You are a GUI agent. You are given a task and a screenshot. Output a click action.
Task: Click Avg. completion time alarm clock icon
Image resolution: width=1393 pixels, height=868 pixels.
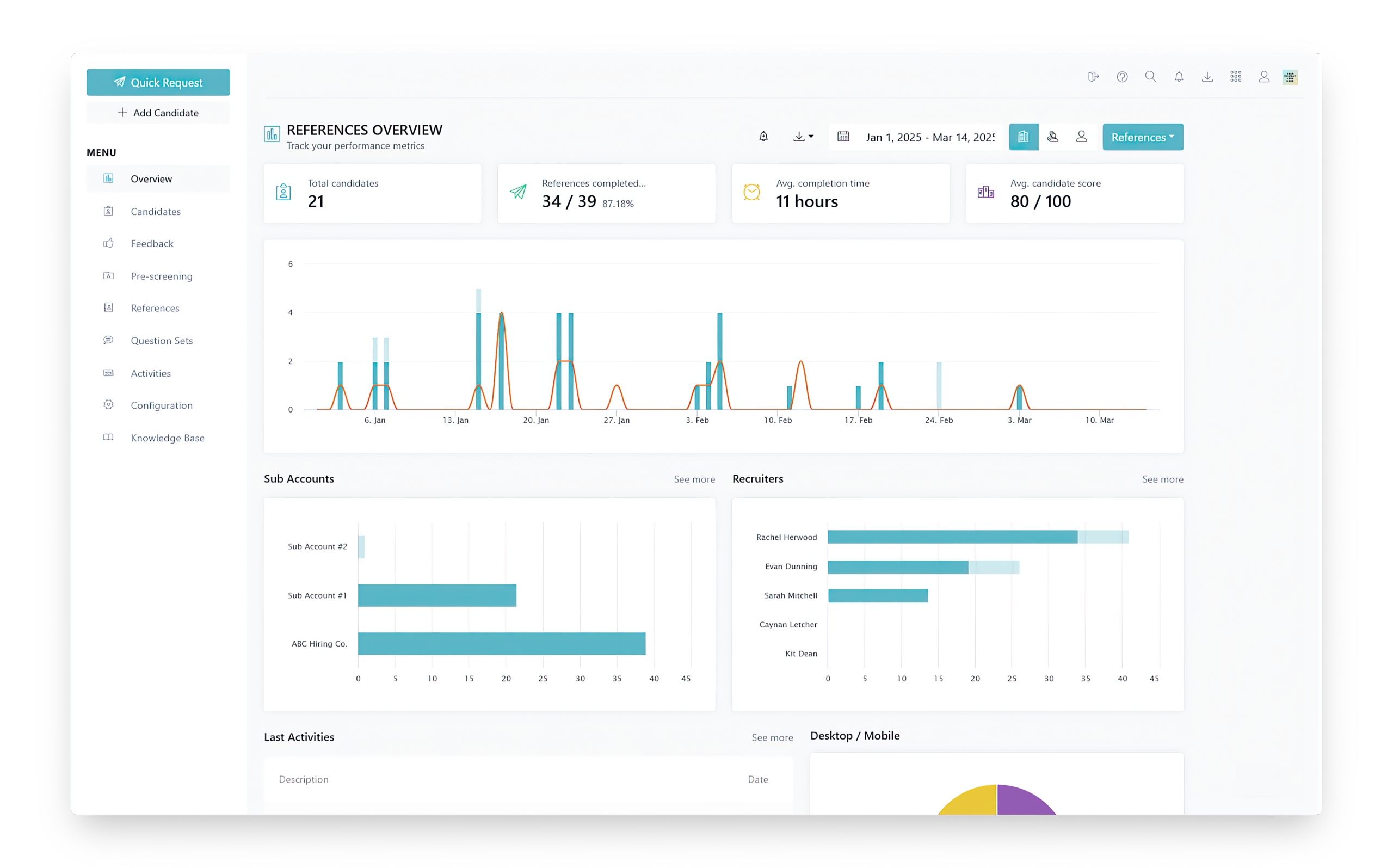click(752, 192)
